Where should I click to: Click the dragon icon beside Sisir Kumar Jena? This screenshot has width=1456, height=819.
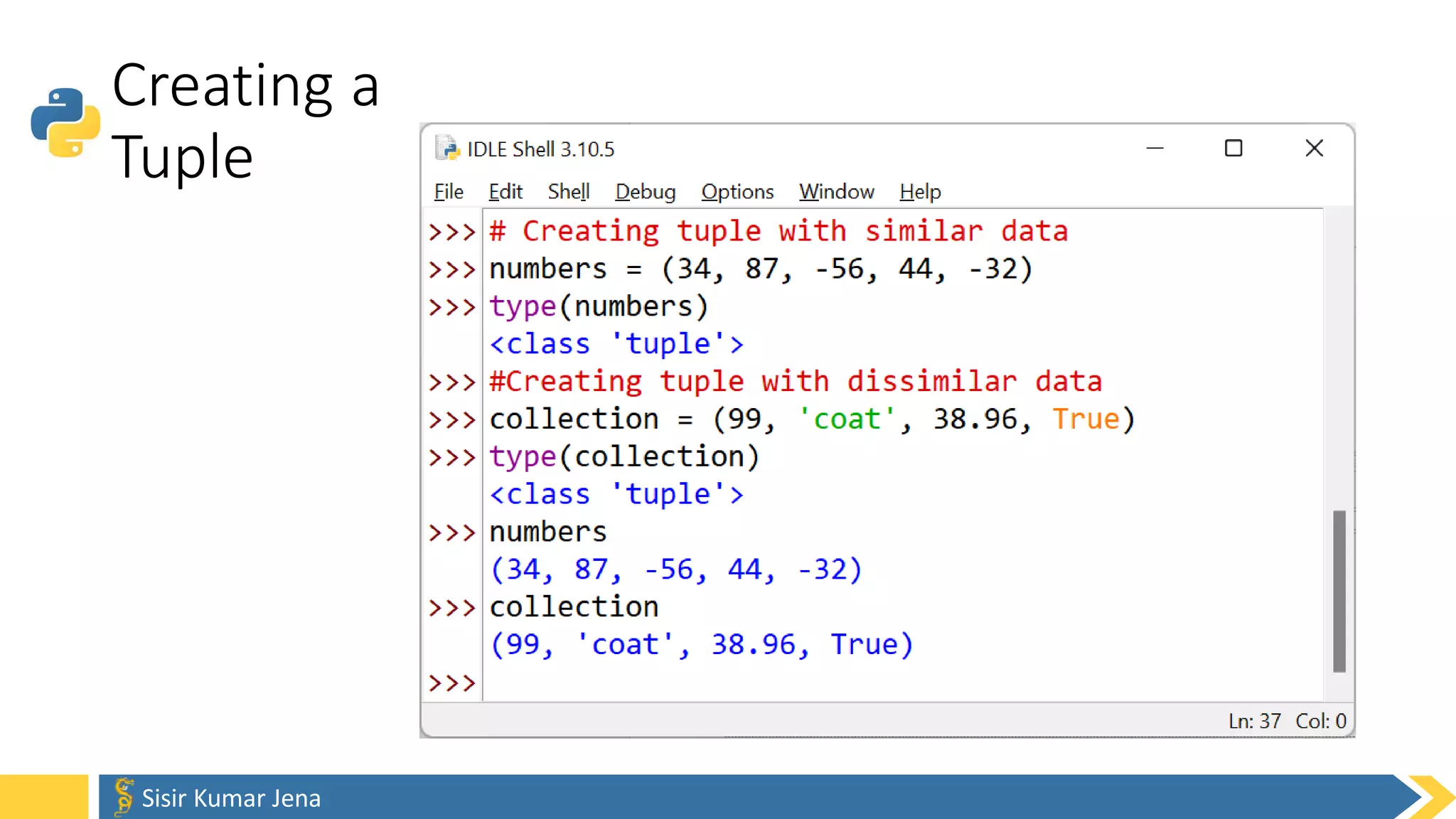(x=124, y=797)
